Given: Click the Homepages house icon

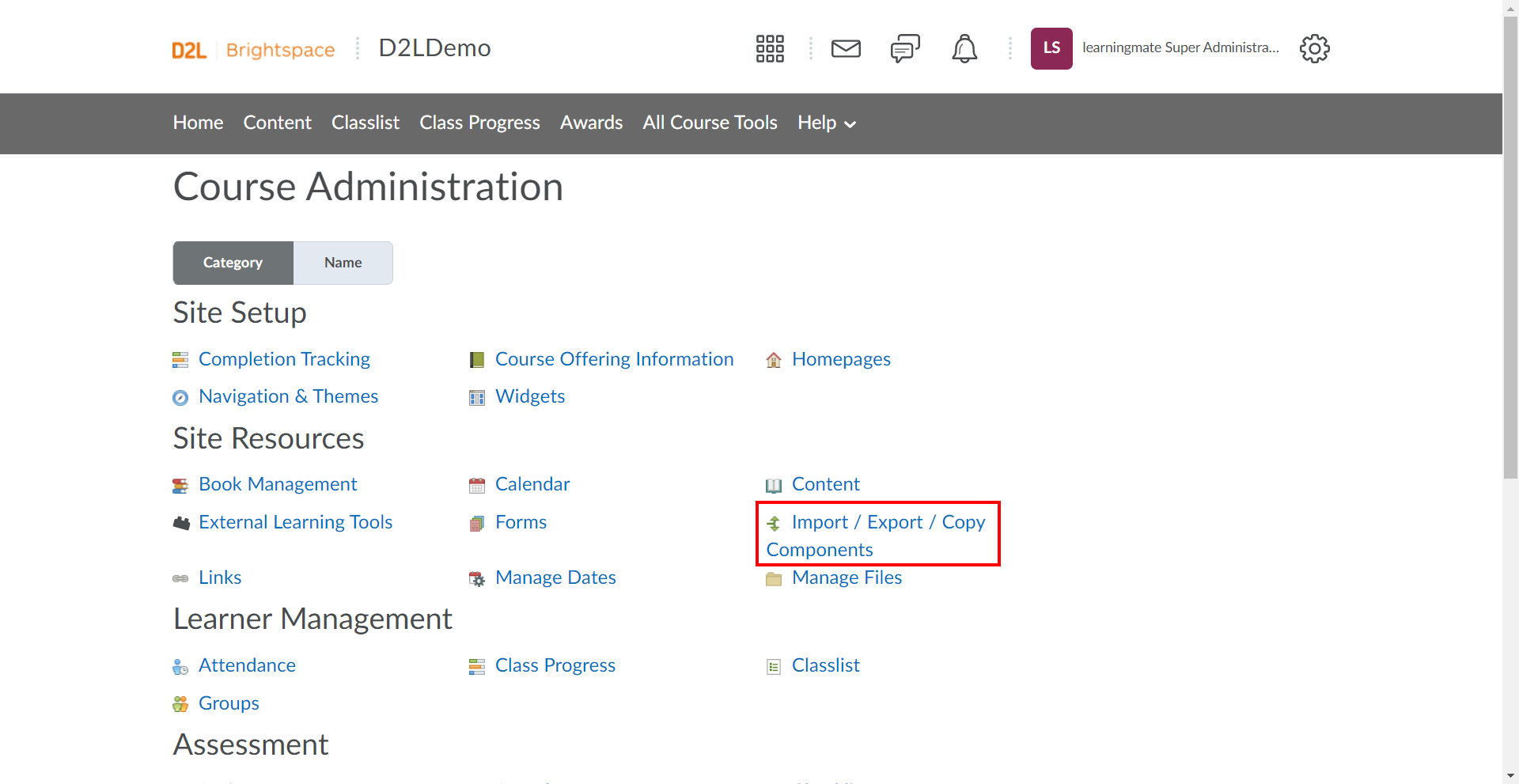Looking at the screenshot, I should click(x=774, y=360).
